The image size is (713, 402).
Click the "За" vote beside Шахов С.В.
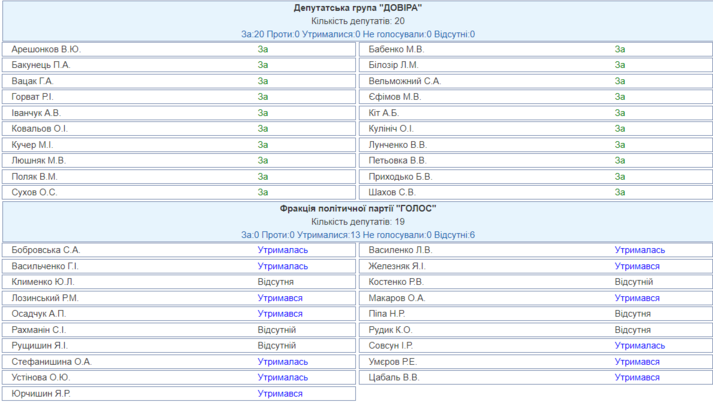(x=620, y=192)
